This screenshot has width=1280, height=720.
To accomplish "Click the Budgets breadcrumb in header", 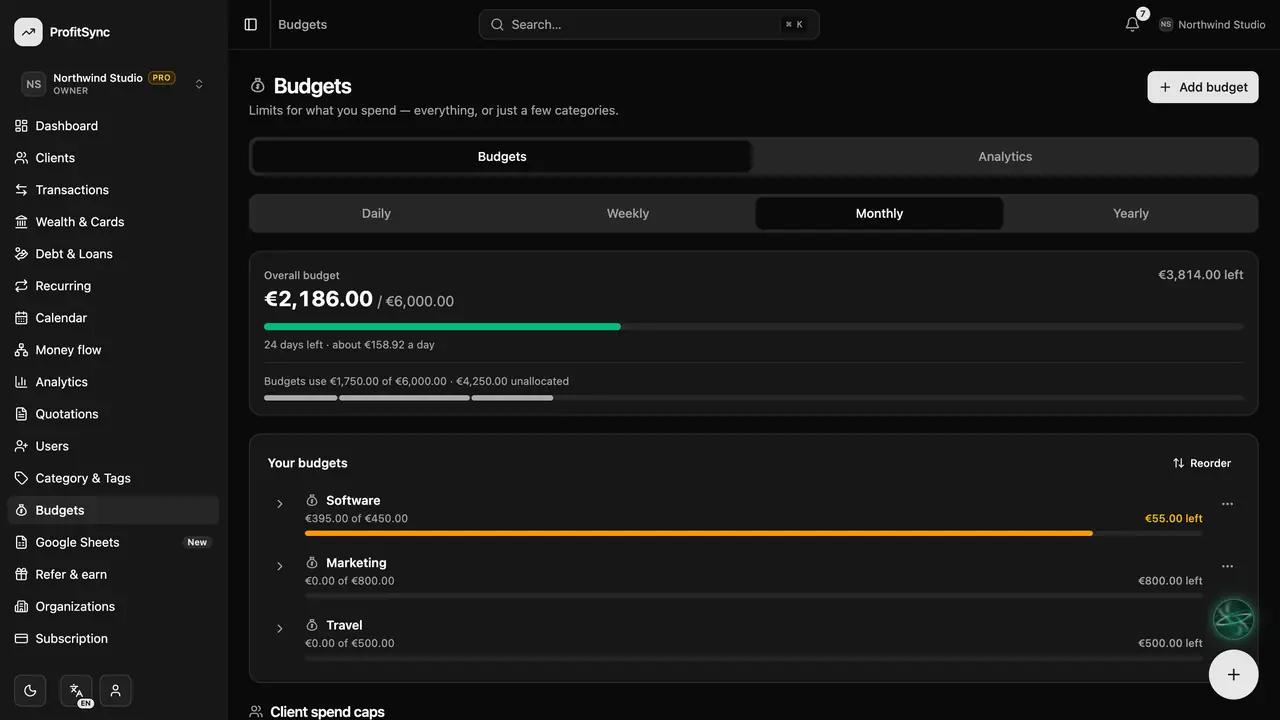I will coord(303,24).
